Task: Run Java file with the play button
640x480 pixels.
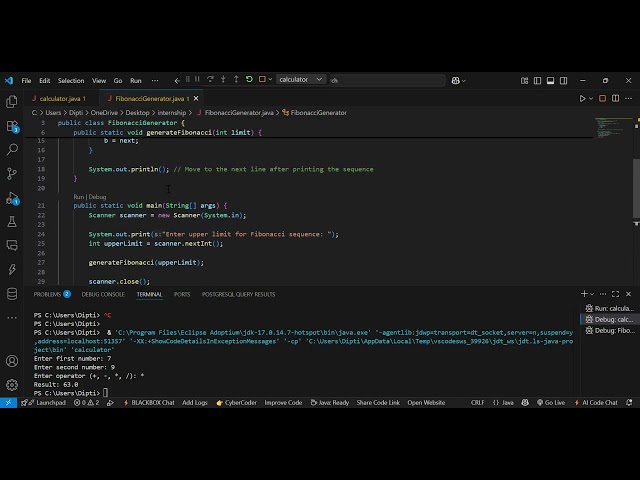Action: pos(582,98)
